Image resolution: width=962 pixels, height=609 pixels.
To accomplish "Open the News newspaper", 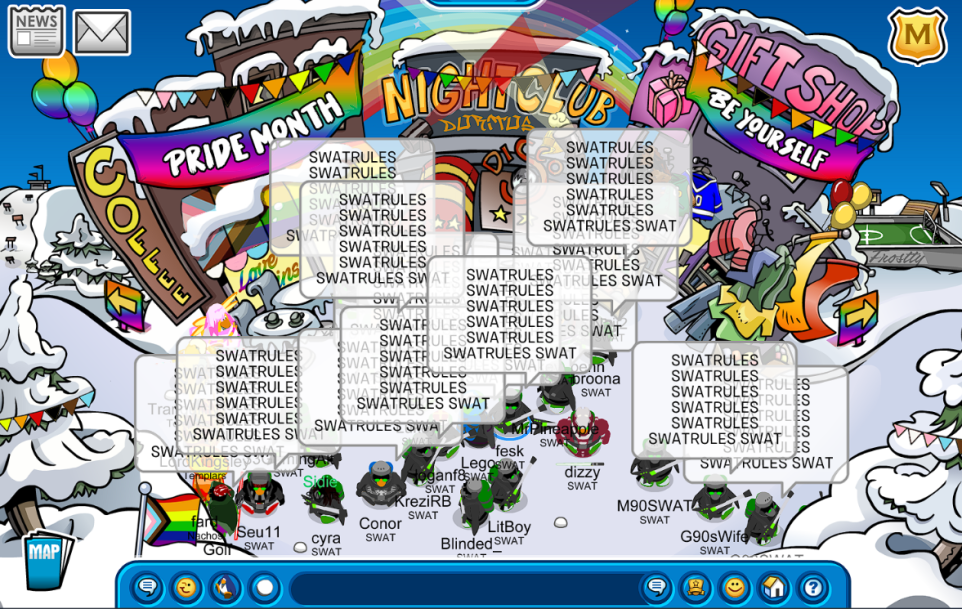I will pyautogui.click(x=36, y=31).
